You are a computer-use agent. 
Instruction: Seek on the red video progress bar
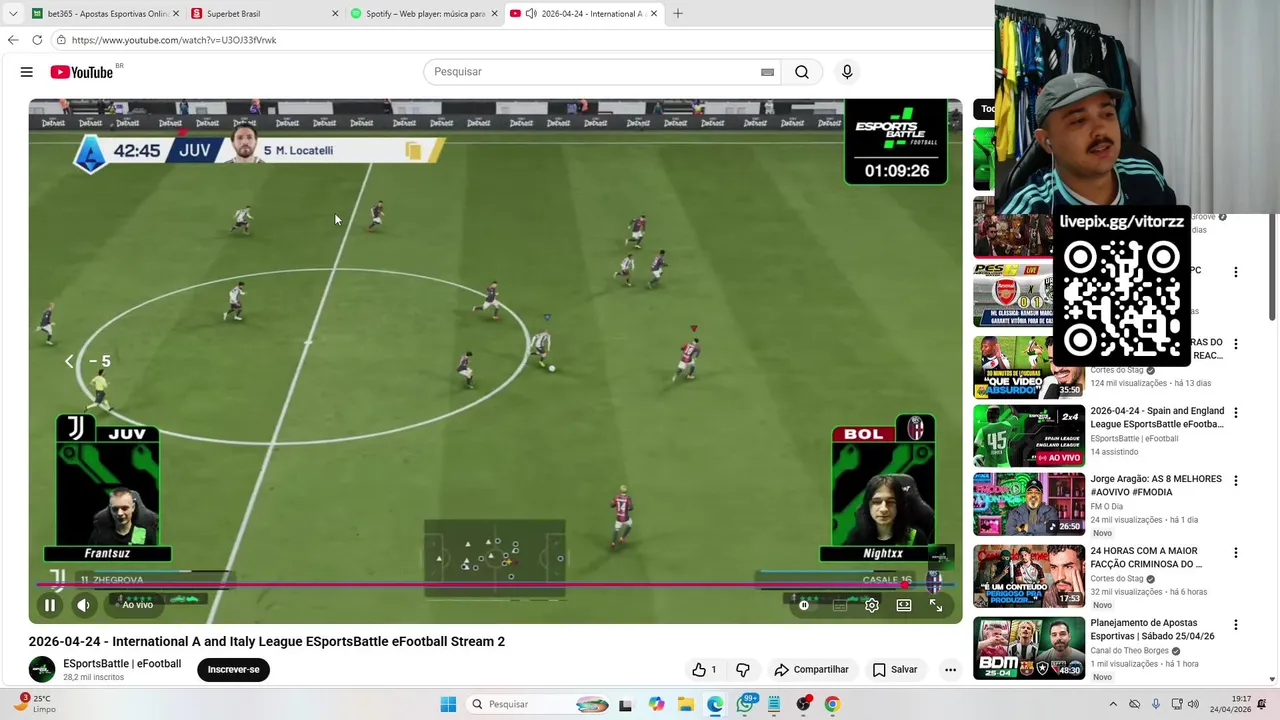coord(495,585)
